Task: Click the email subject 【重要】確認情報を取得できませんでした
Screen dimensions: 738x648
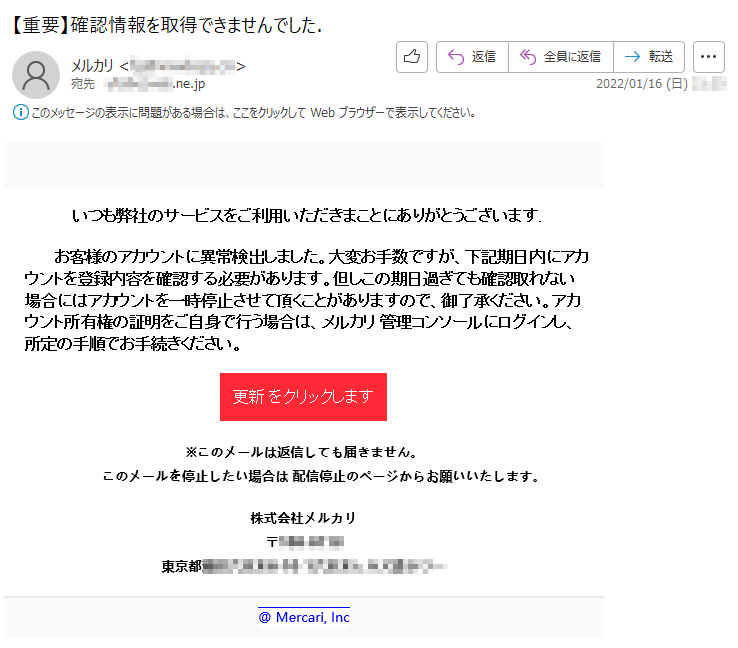Action: click(165, 25)
